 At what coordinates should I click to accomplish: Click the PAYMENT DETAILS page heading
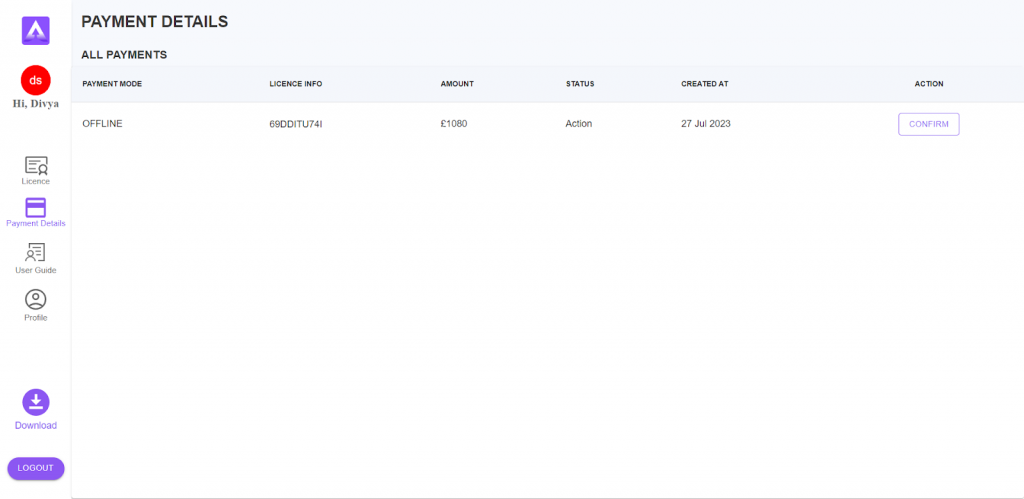[x=155, y=22]
